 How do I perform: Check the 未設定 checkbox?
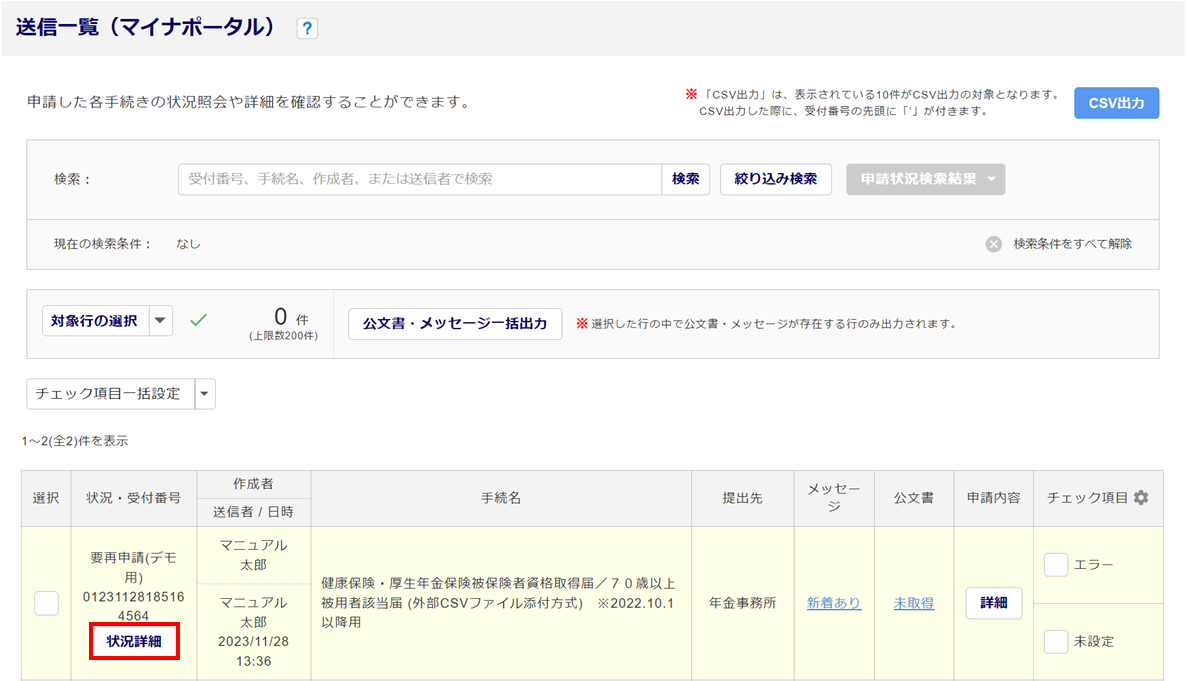coord(1055,642)
